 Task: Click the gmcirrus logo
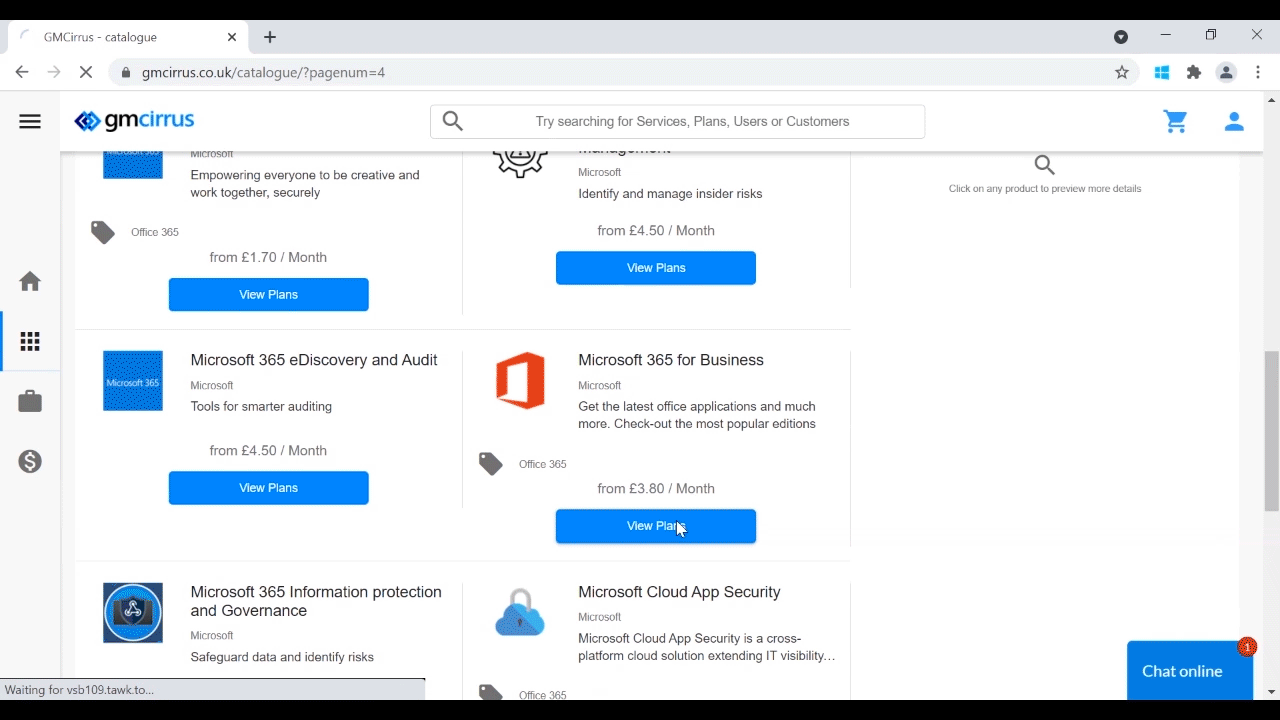[x=135, y=121]
